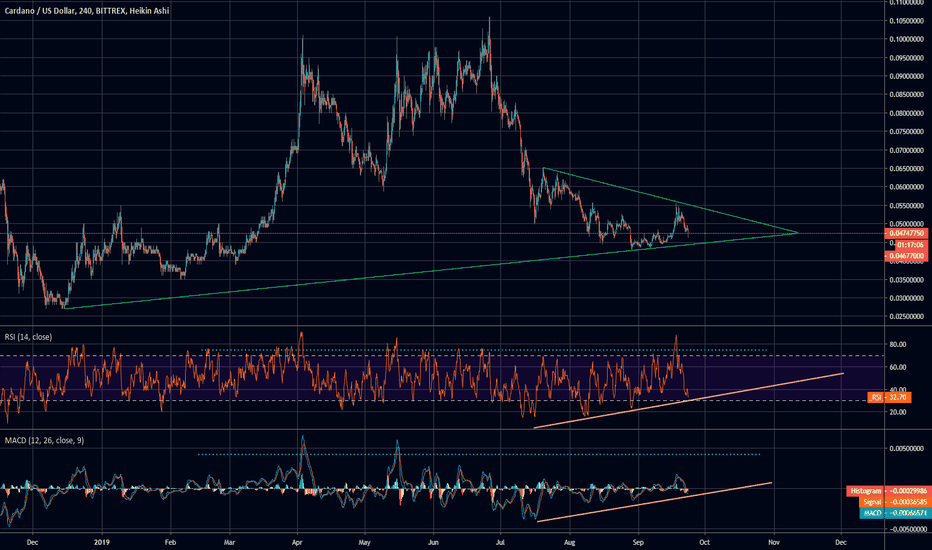The height and width of the screenshot is (550, 932).
Task: Click the RSI 32.70 value tag
Action: pos(889,397)
